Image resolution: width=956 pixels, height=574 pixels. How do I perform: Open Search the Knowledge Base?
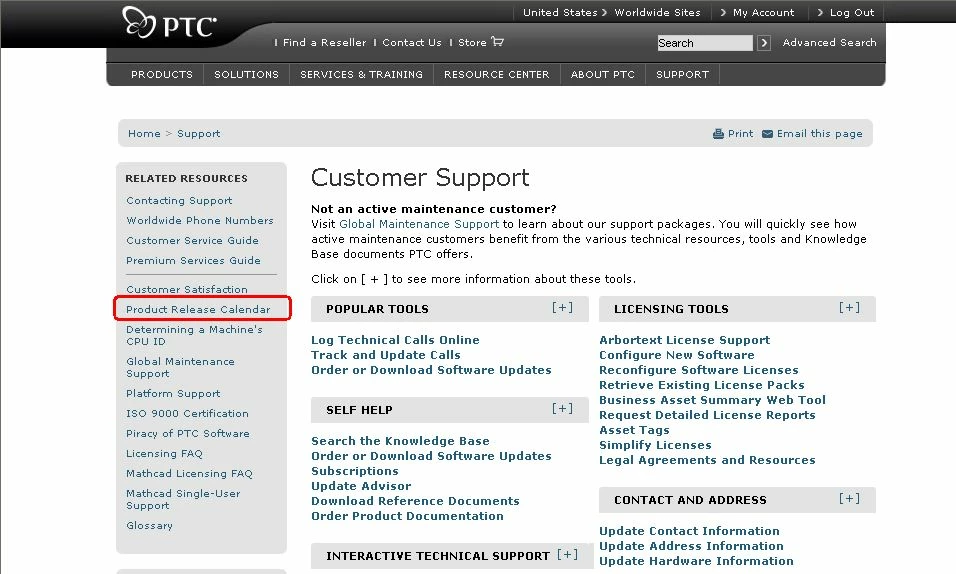click(x=400, y=441)
